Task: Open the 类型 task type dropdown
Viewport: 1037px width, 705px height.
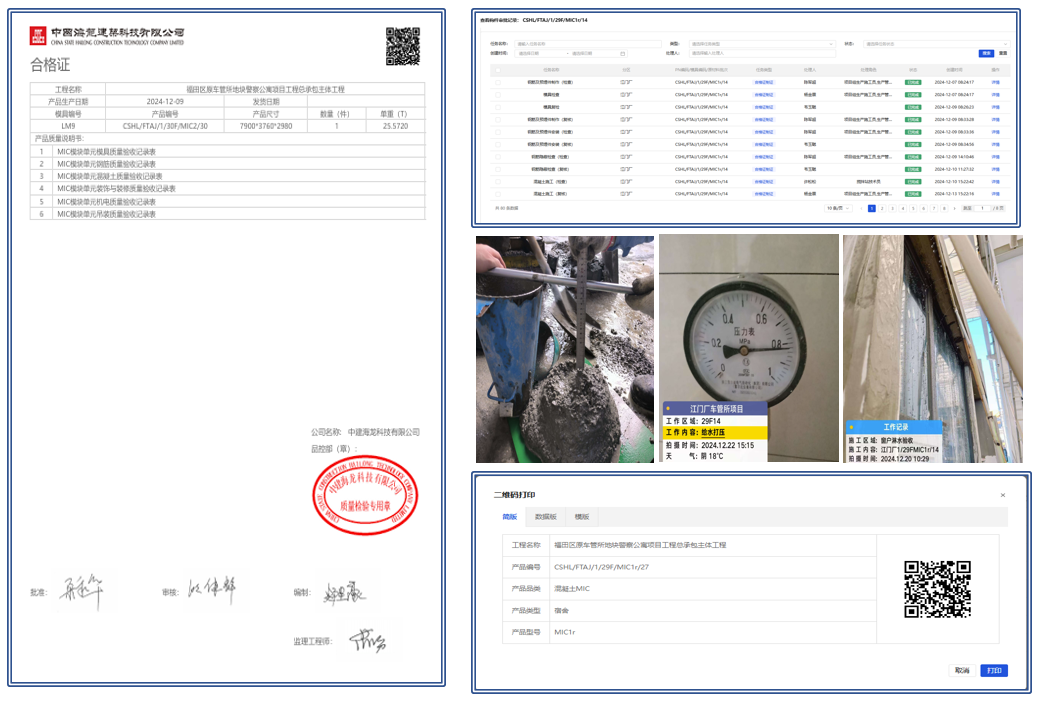Action: point(762,44)
